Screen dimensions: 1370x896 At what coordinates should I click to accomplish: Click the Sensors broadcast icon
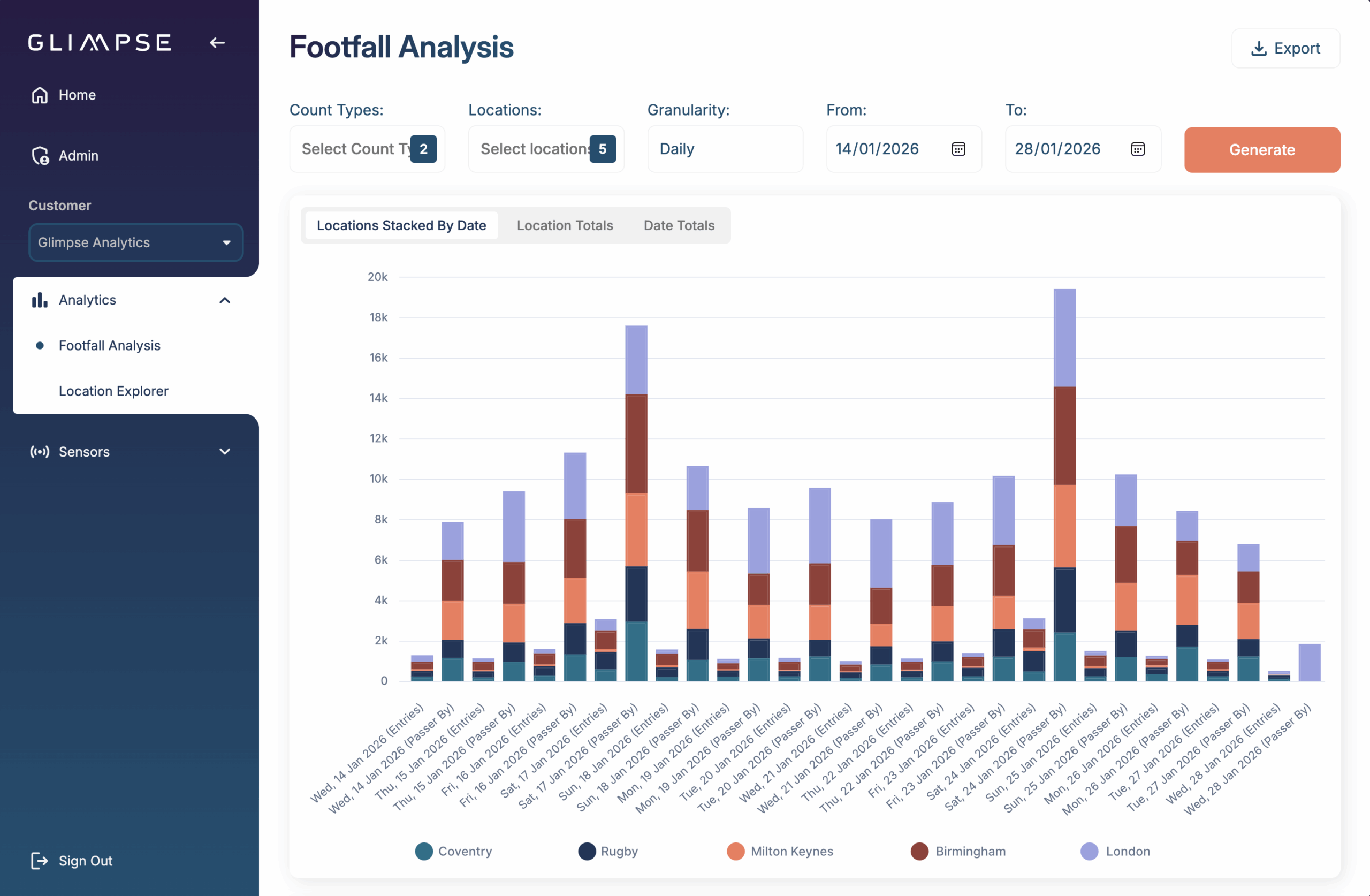tap(40, 451)
